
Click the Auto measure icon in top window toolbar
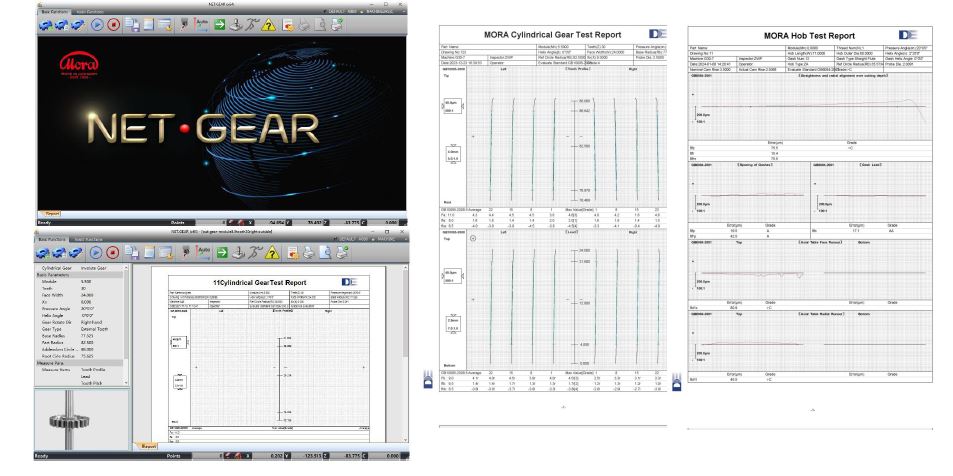click(202, 25)
